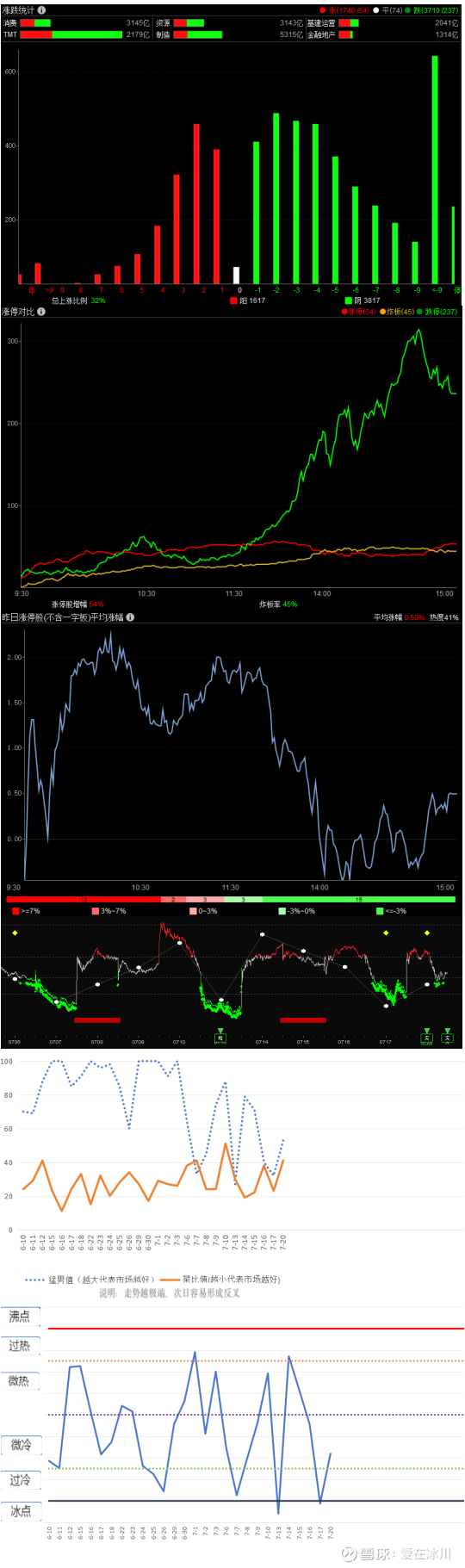
Task: Click the rightmost green marker icon on K-line chart
Action: pos(447,1037)
